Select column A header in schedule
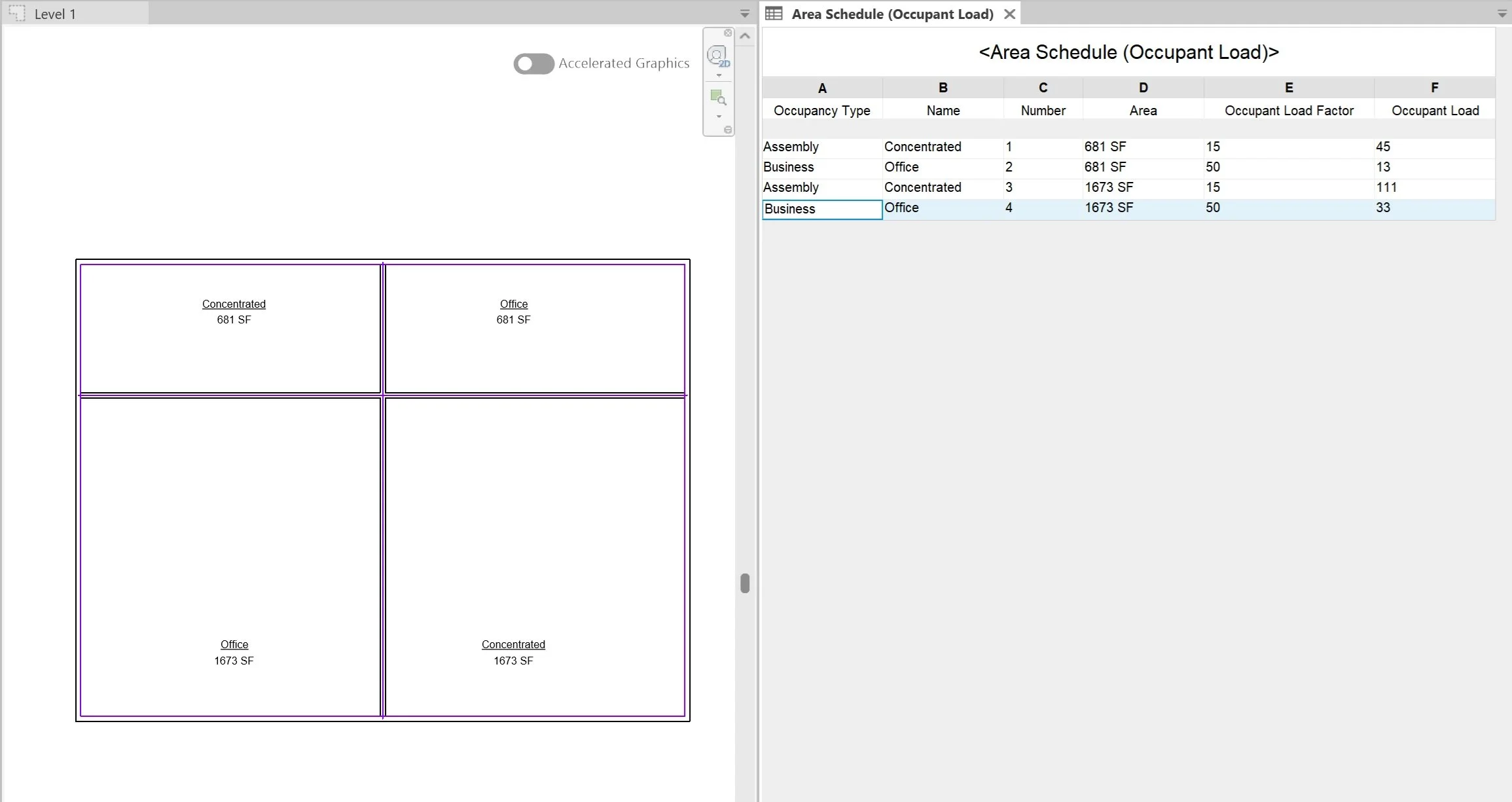The width and height of the screenshot is (1512, 802). [x=822, y=88]
